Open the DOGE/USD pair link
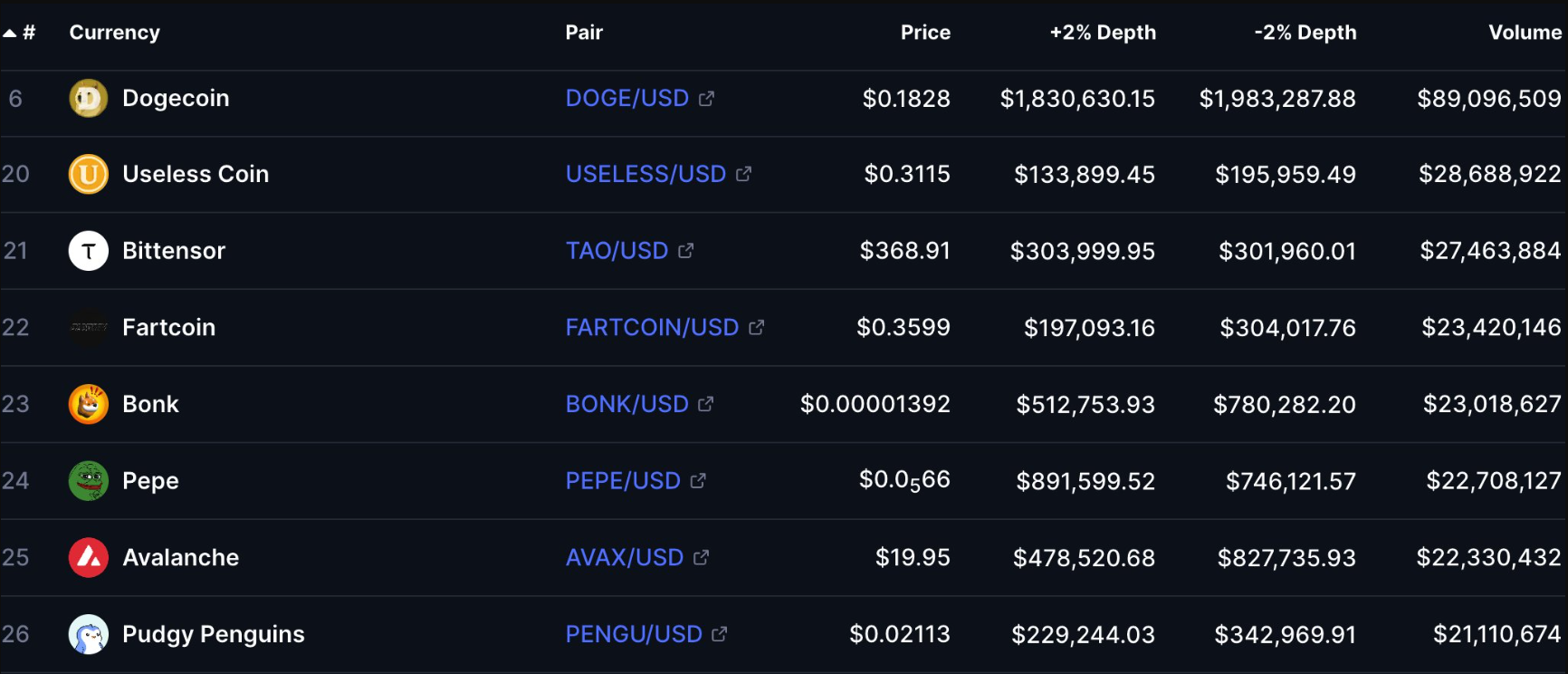Image resolution: width=1568 pixels, height=674 pixels. 626,98
